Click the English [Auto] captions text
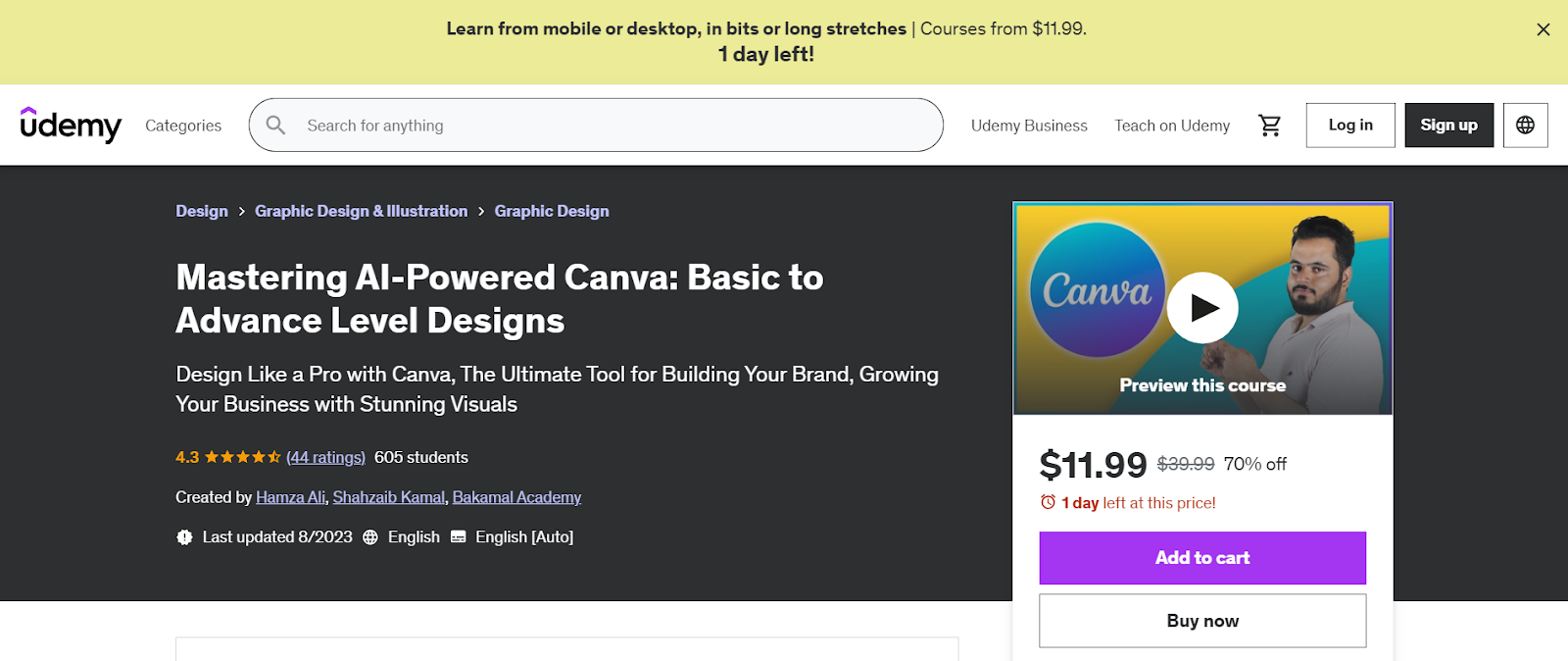The width and height of the screenshot is (1568, 661). [x=524, y=537]
